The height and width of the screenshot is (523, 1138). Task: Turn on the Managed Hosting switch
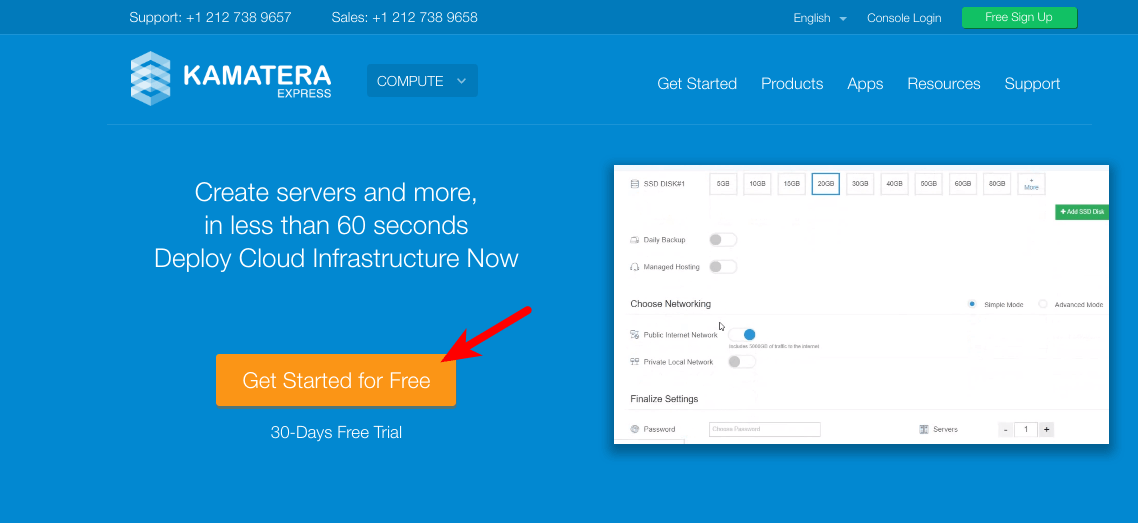[x=722, y=267]
